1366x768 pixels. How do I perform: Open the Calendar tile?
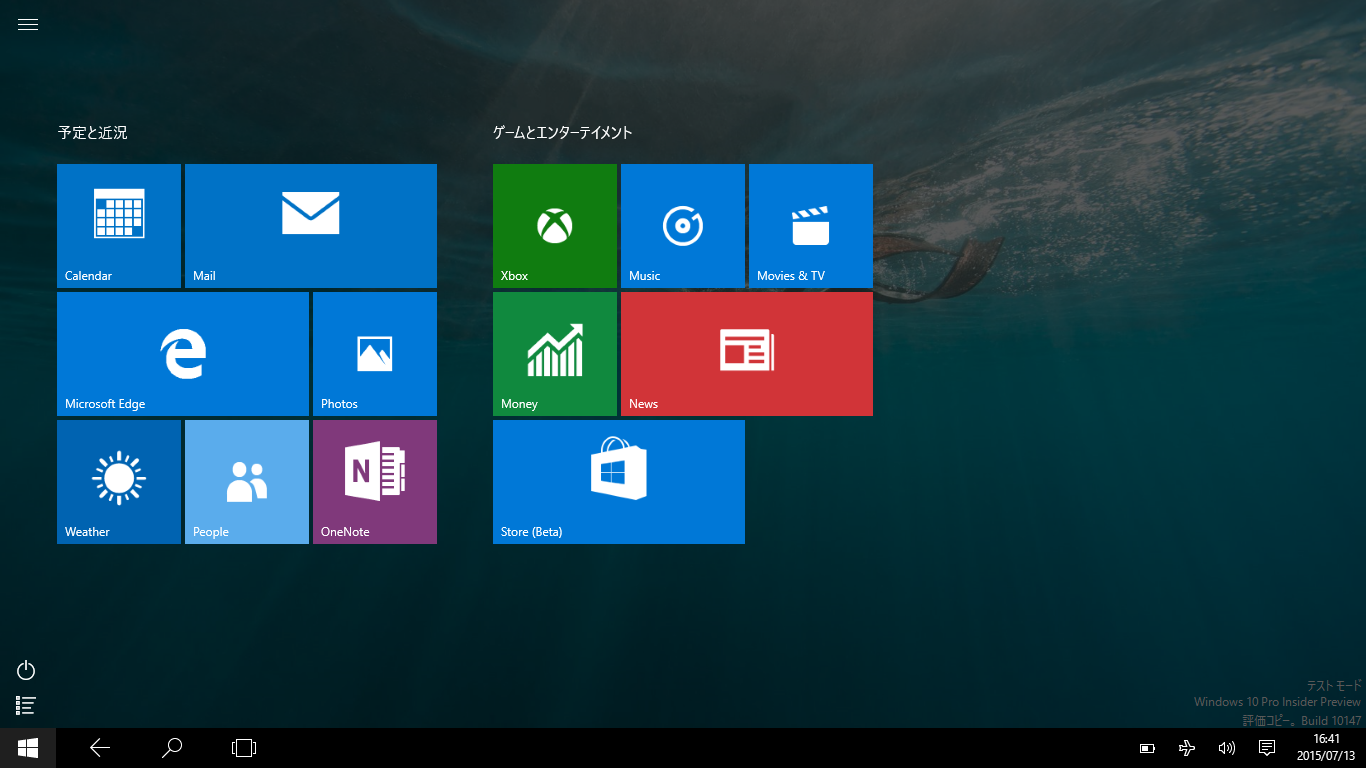[119, 226]
